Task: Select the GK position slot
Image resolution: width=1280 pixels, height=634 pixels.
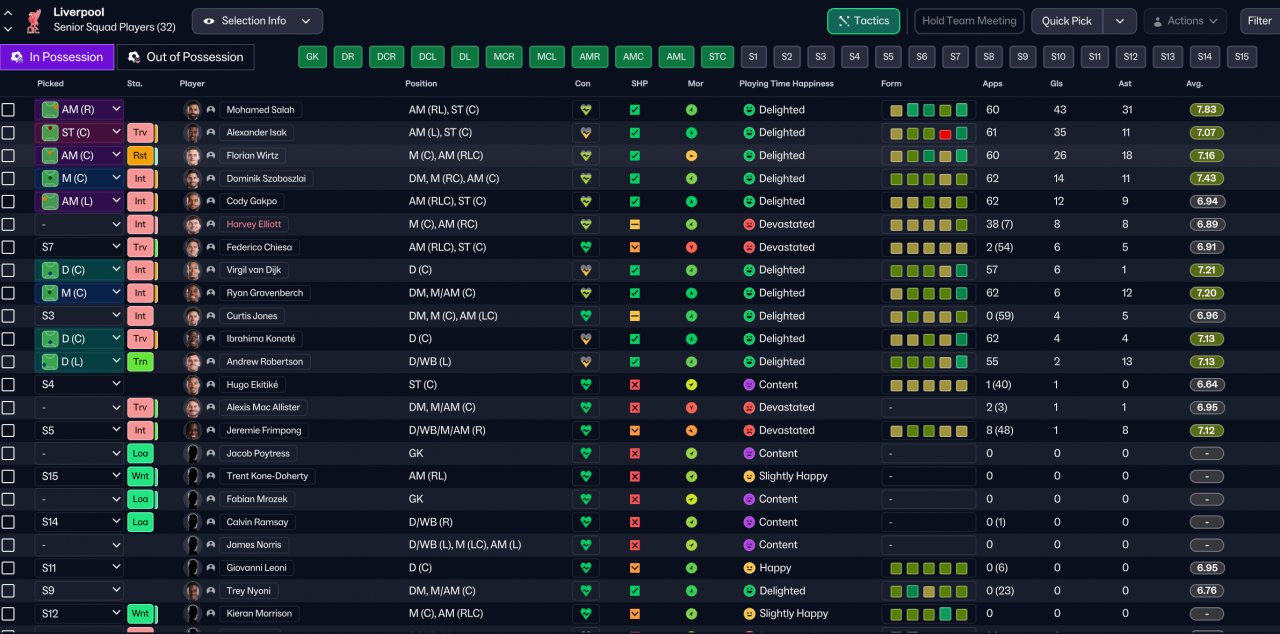Action: pyautogui.click(x=313, y=57)
